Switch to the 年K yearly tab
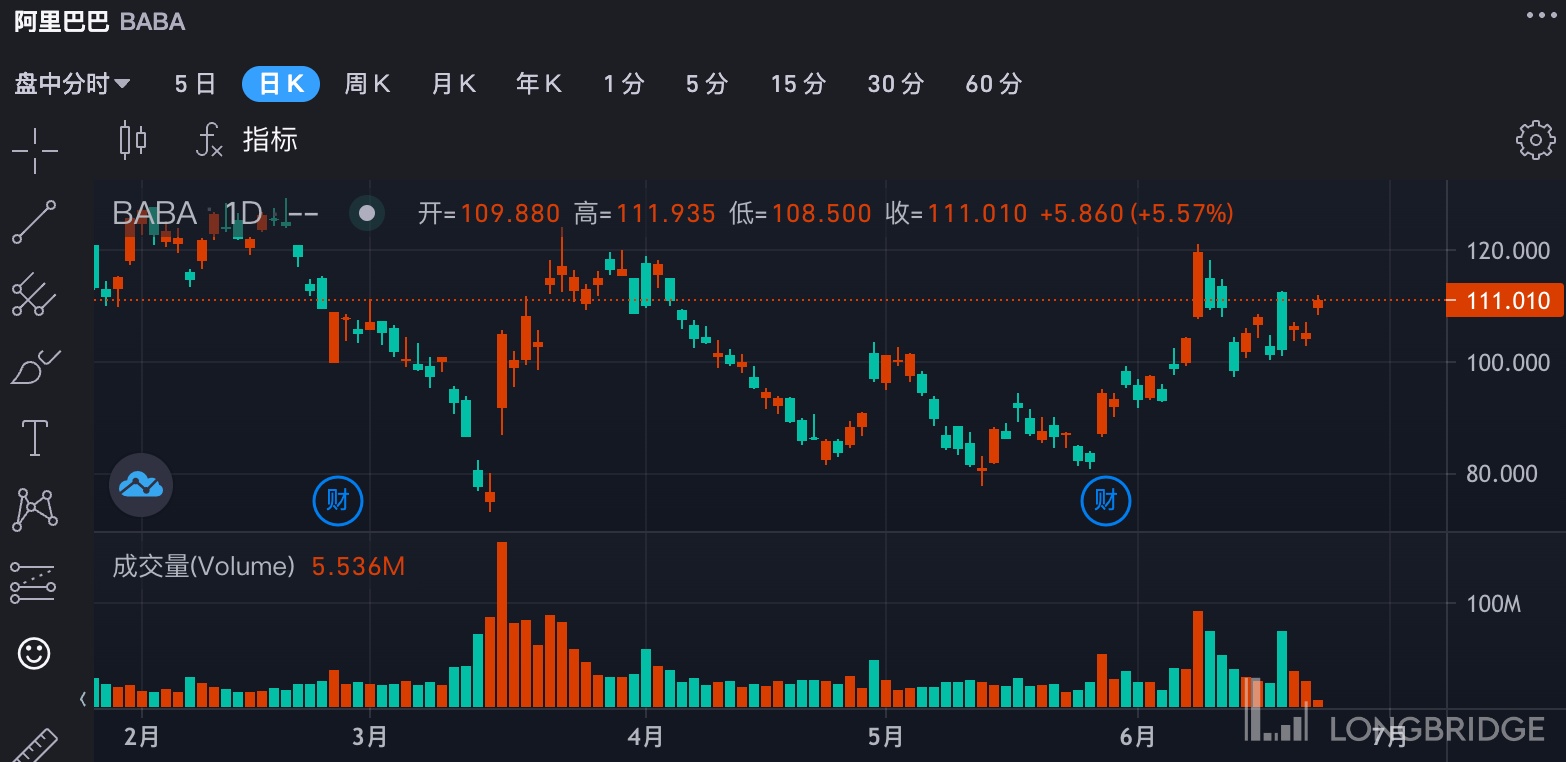 coord(539,84)
